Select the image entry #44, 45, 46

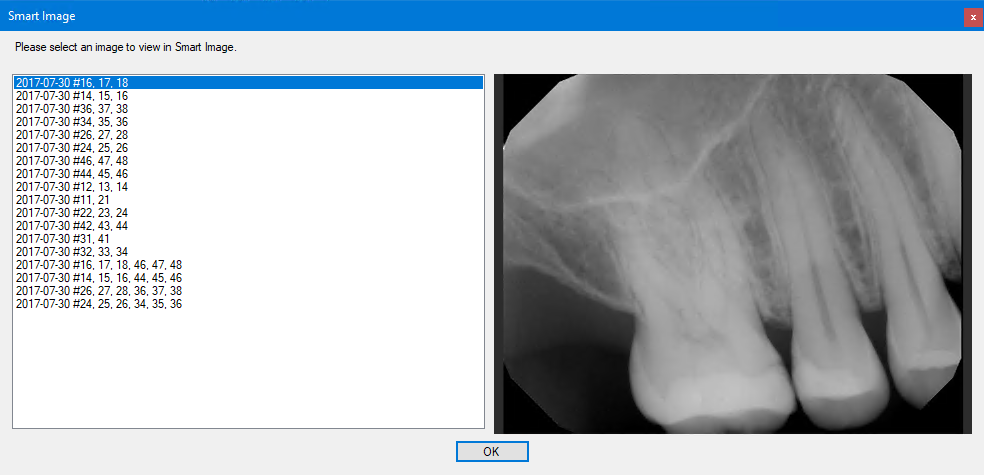tap(72, 174)
